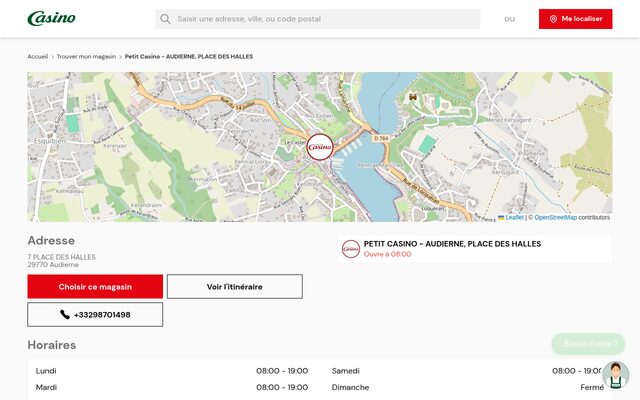This screenshot has width=640, height=400.
Task: Click the Mardi opening hours row
Action: click(x=172, y=387)
